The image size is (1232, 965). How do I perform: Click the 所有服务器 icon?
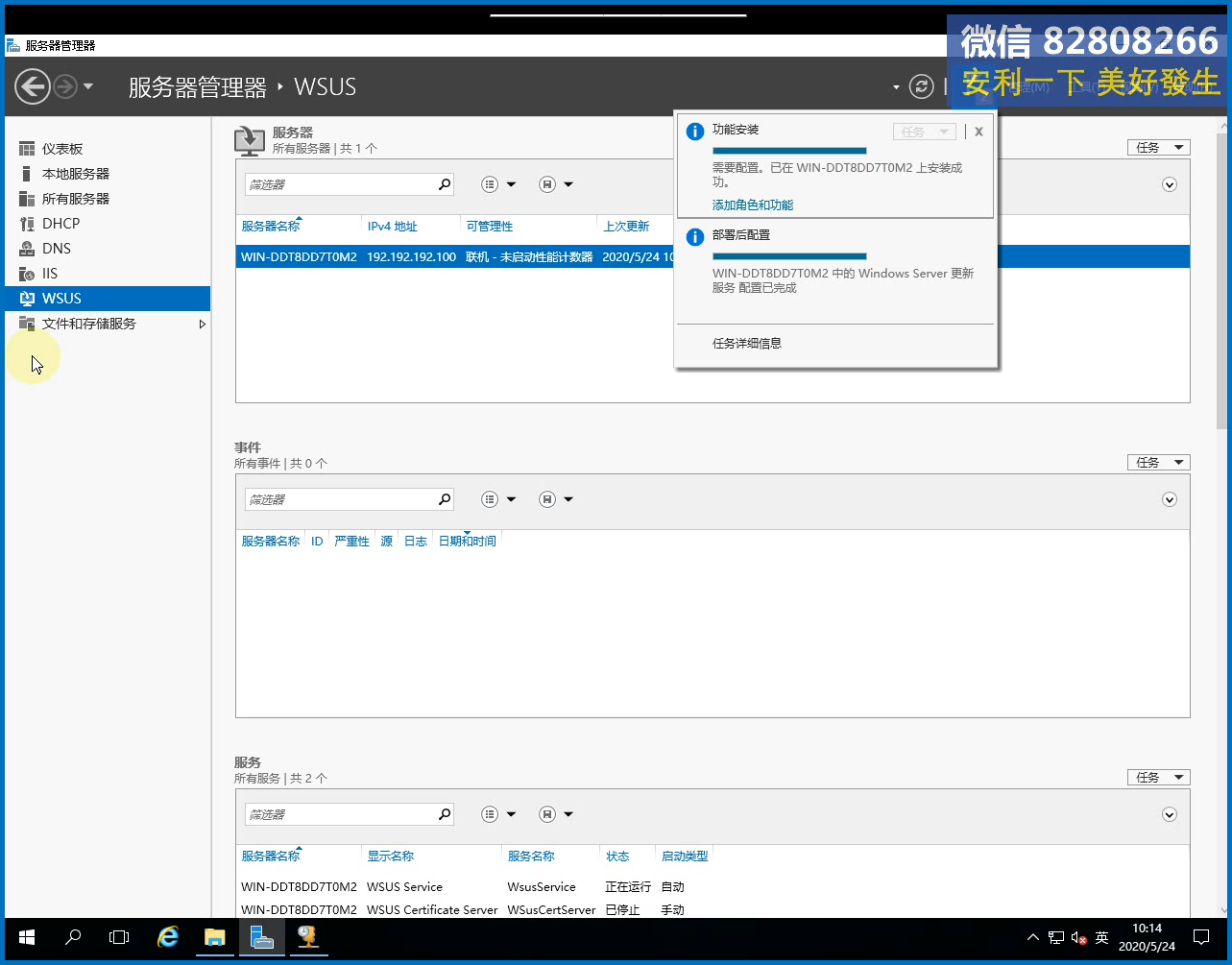[x=27, y=199]
